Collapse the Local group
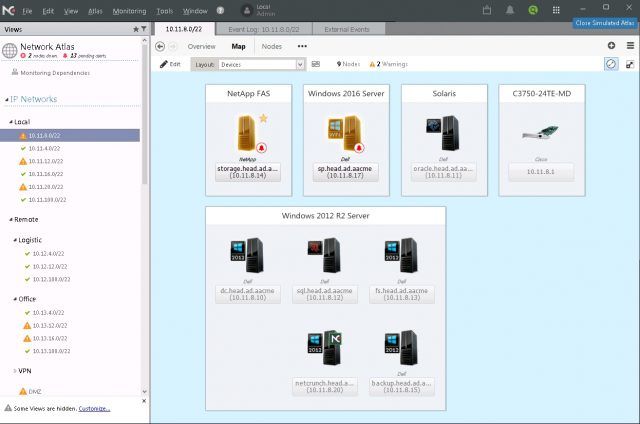The height and width of the screenshot is (424, 640). point(11,122)
